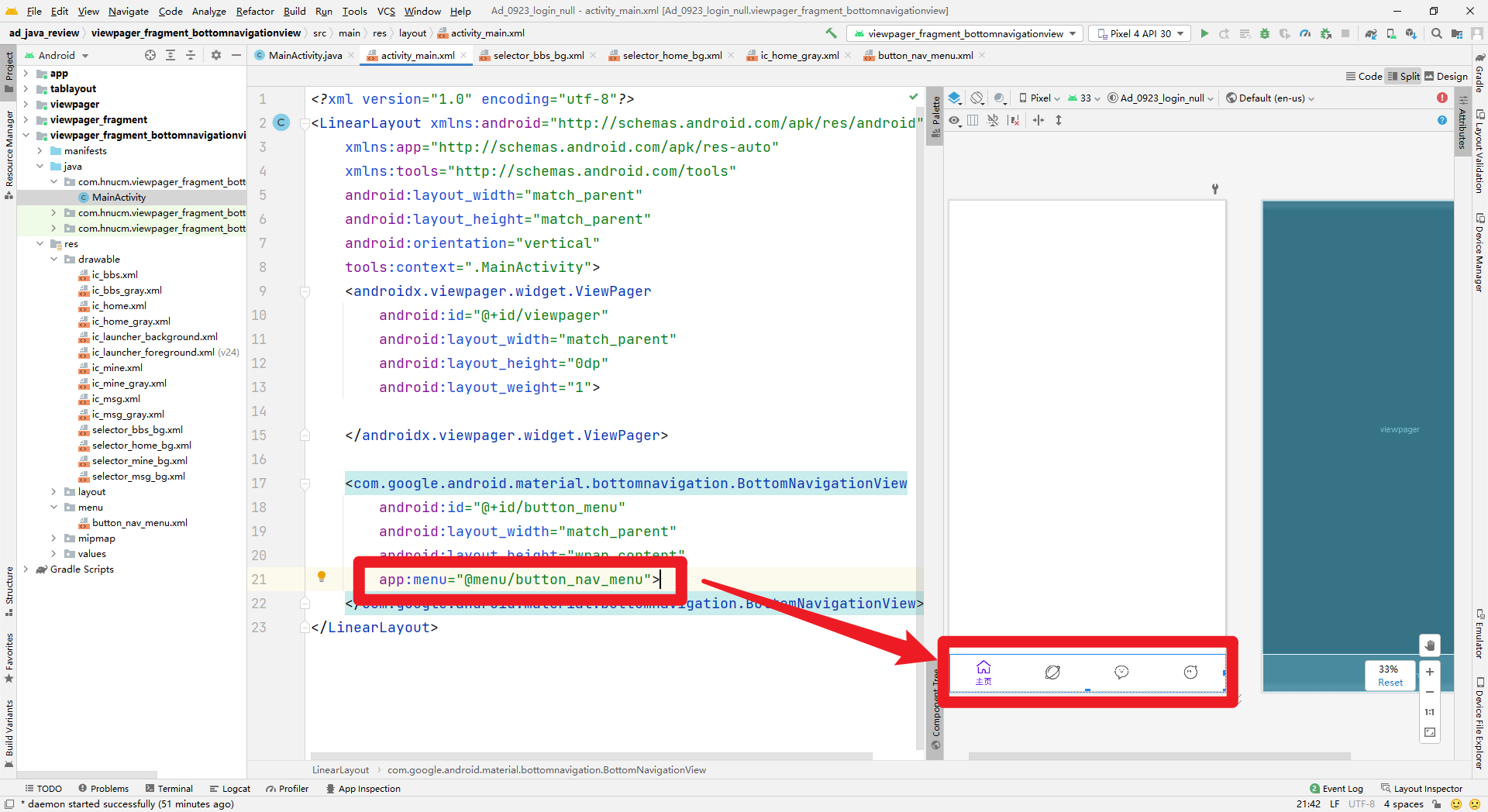The image size is (1488, 812).
Task: Open the Android project view dropdown
Action: (57, 55)
